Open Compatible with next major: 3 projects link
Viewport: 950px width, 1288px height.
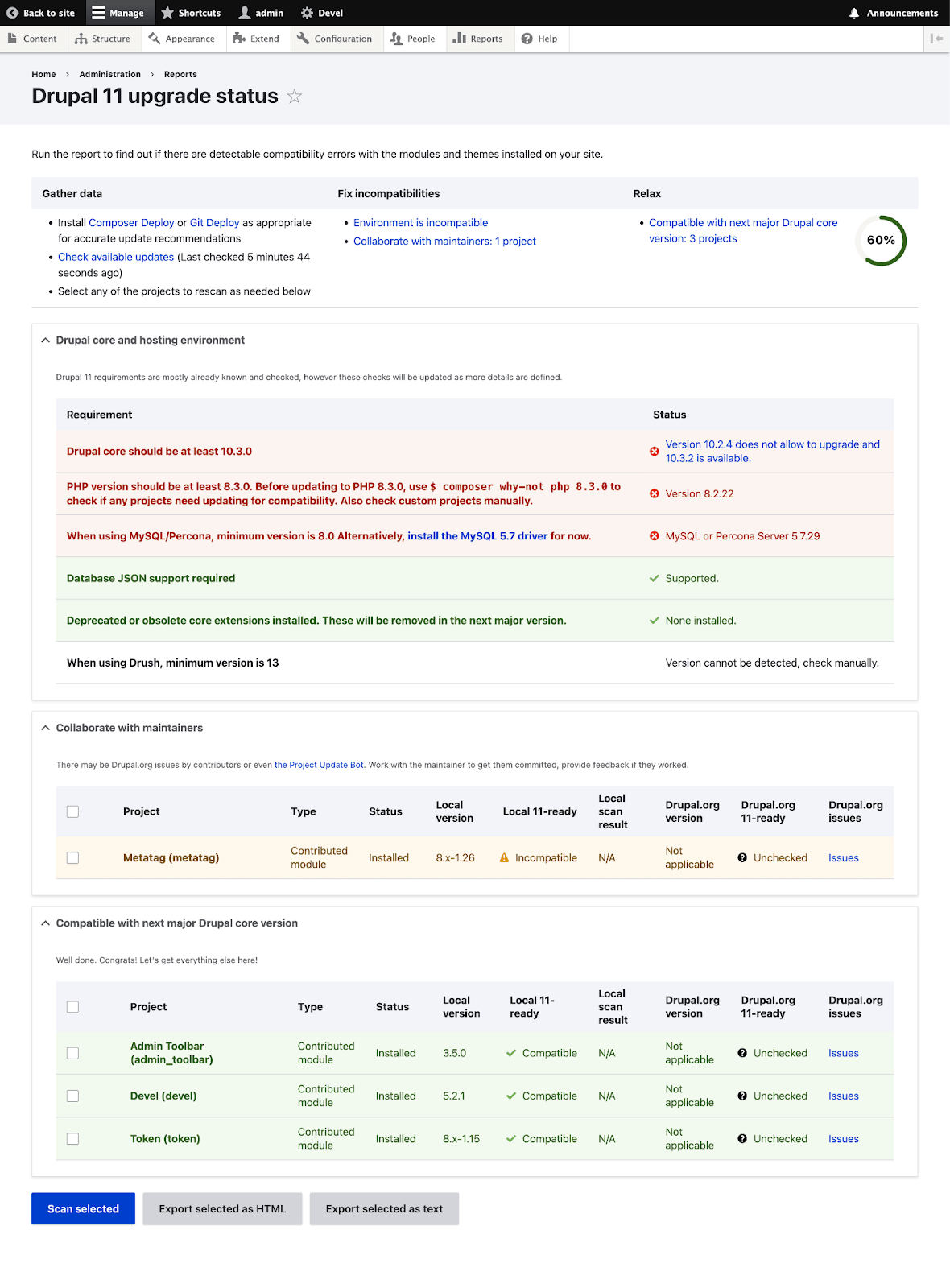[743, 231]
